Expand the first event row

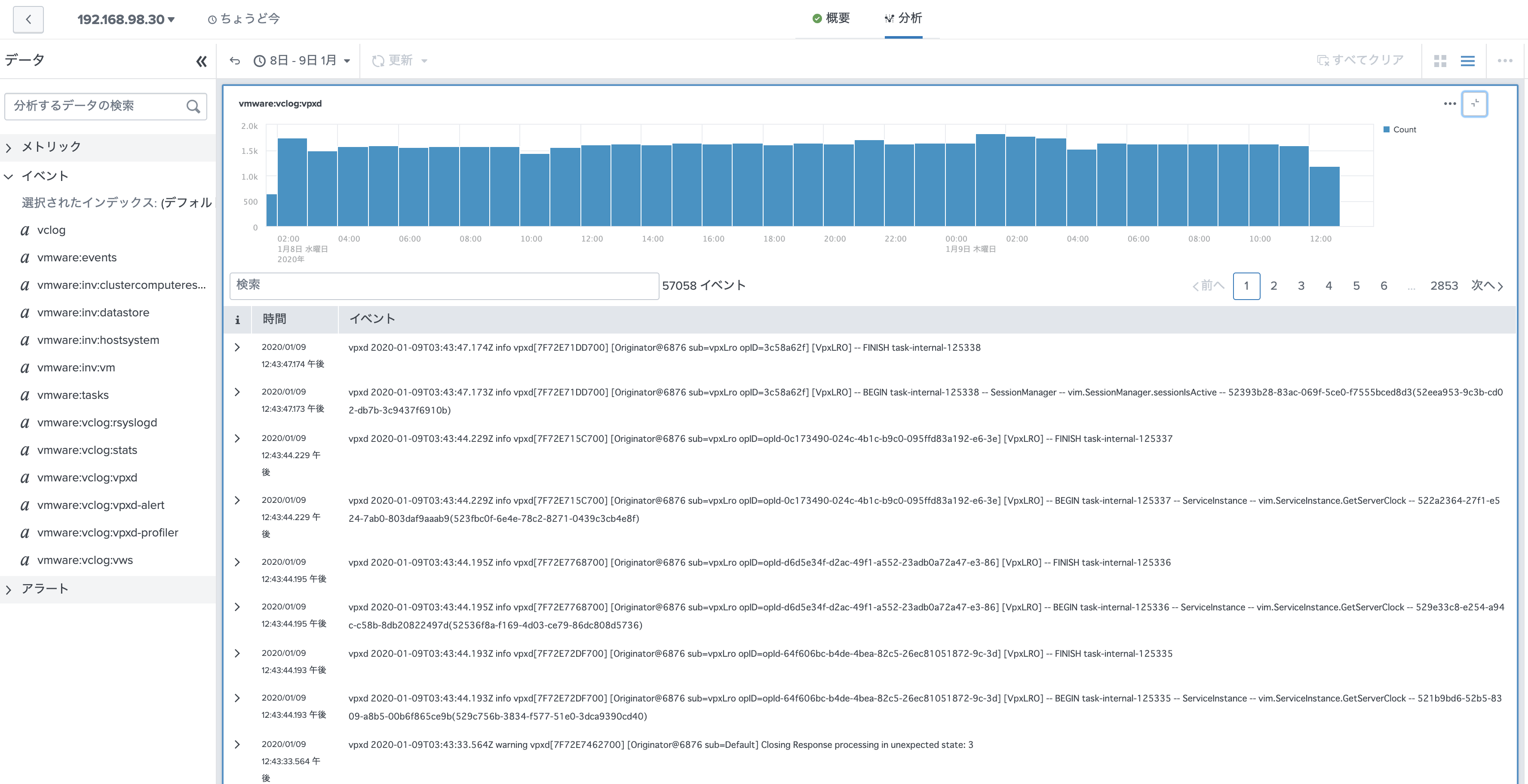tap(237, 348)
